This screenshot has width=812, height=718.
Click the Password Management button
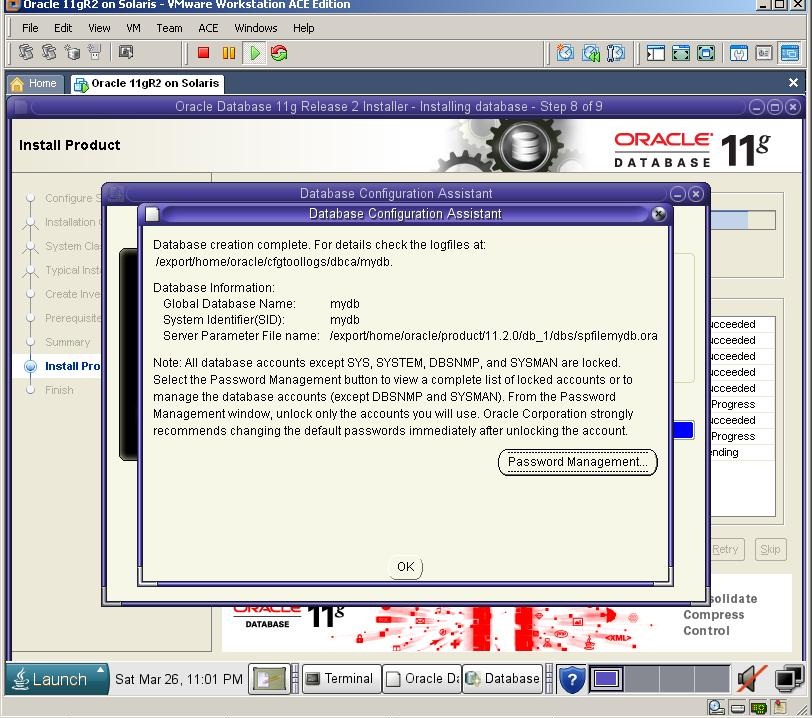click(x=577, y=462)
